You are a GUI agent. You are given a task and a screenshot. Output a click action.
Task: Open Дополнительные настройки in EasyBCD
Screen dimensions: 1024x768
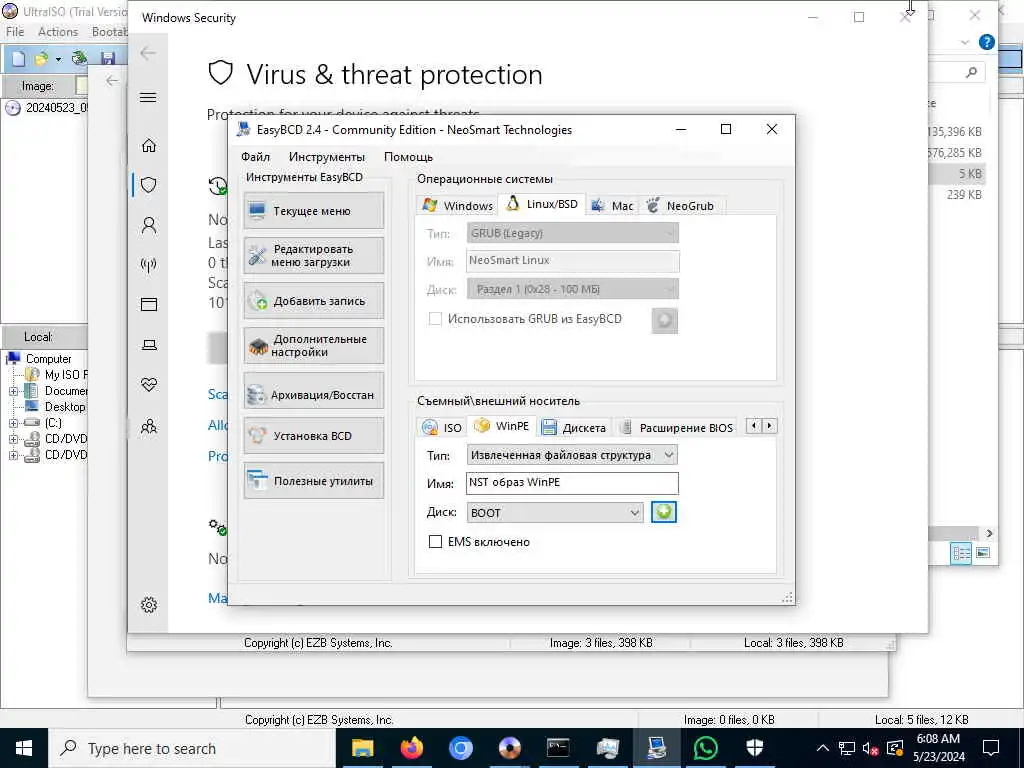point(313,345)
